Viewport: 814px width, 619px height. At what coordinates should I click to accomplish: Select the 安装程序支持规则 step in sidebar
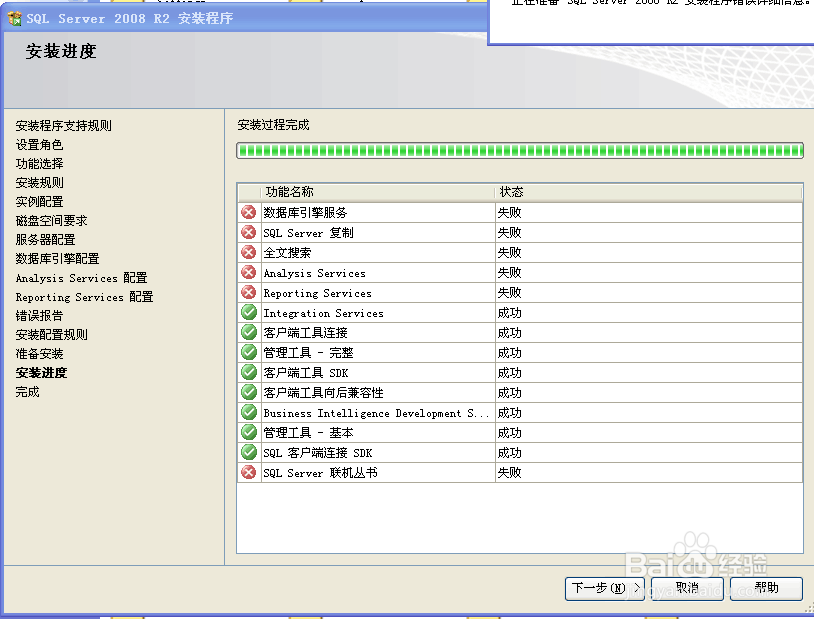click(63, 126)
